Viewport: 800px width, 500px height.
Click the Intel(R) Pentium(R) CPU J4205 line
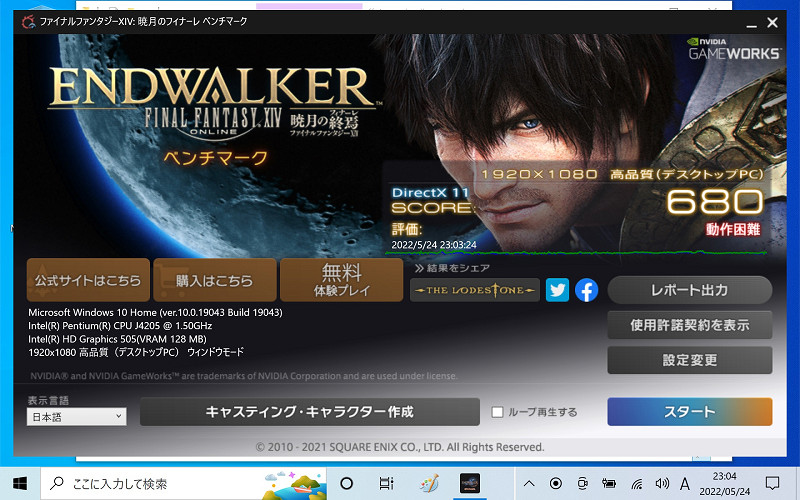point(120,326)
